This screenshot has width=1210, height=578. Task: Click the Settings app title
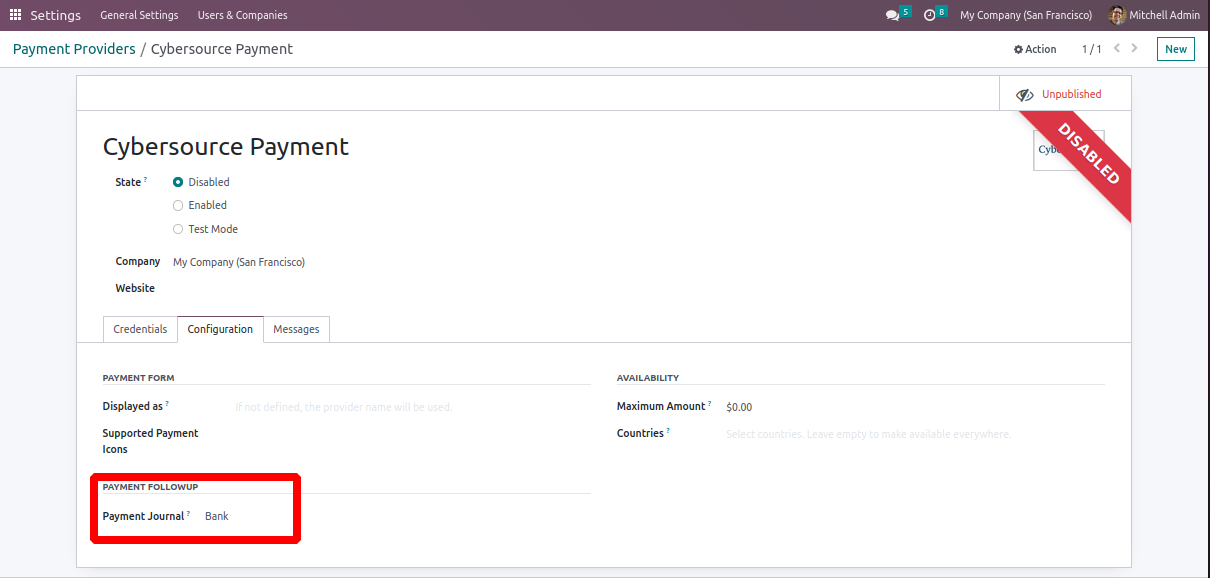pos(56,15)
